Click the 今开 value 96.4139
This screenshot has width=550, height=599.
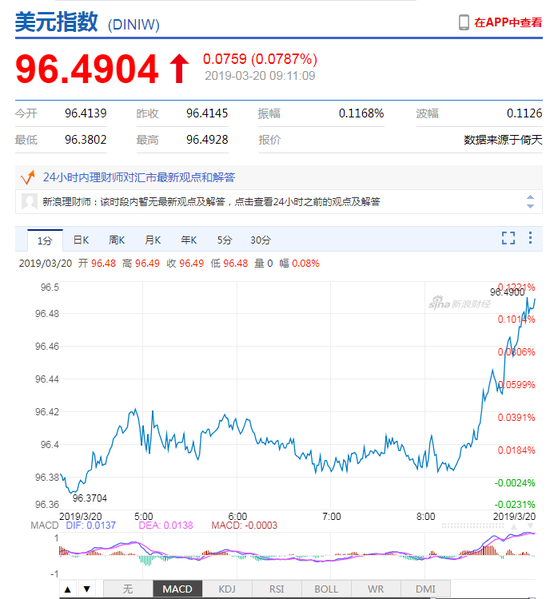86,113
